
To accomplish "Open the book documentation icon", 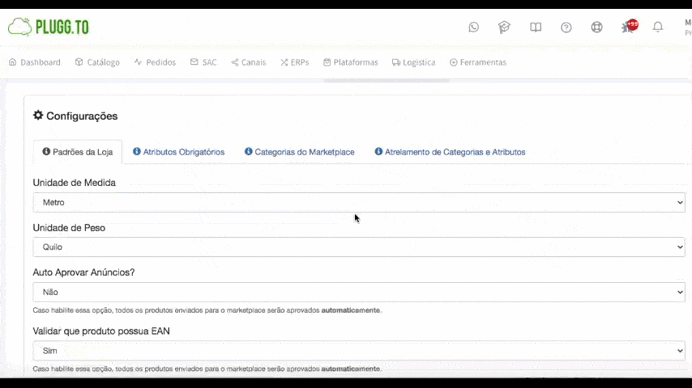I will pyautogui.click(x=535, y=27).
